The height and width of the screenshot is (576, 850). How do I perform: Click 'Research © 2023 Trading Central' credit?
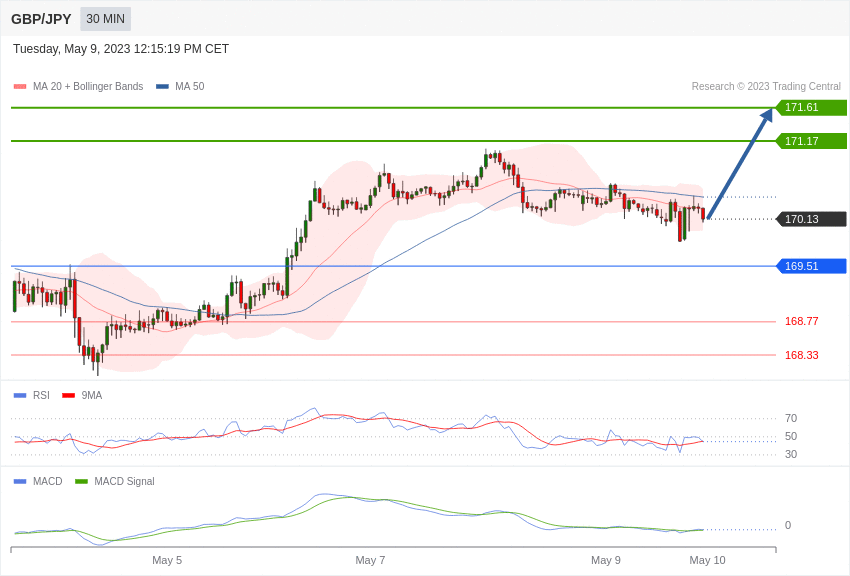coord(766,86)
